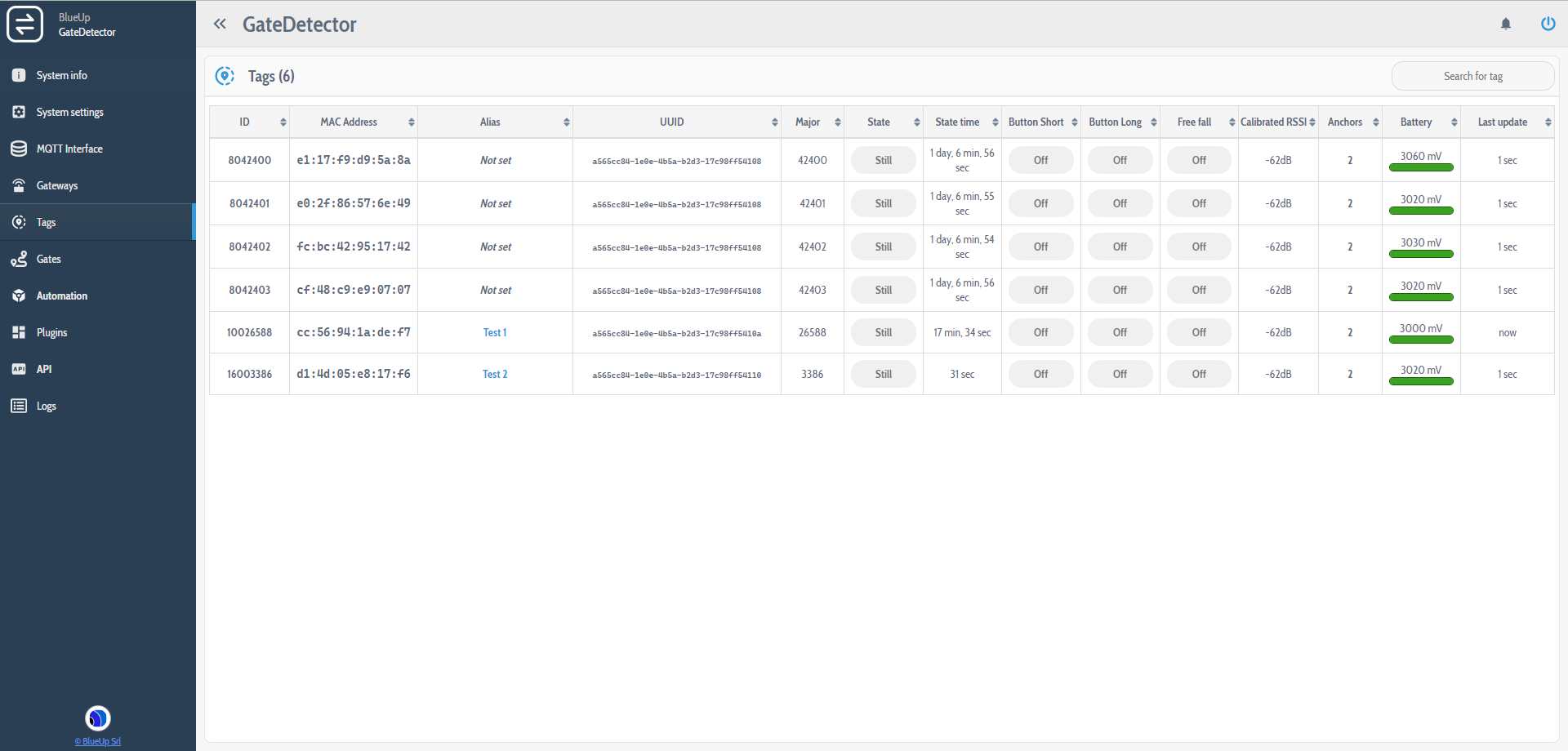1568x751 pixels.
Task: Click the Search for tag field
Action: coord(1472,76)
